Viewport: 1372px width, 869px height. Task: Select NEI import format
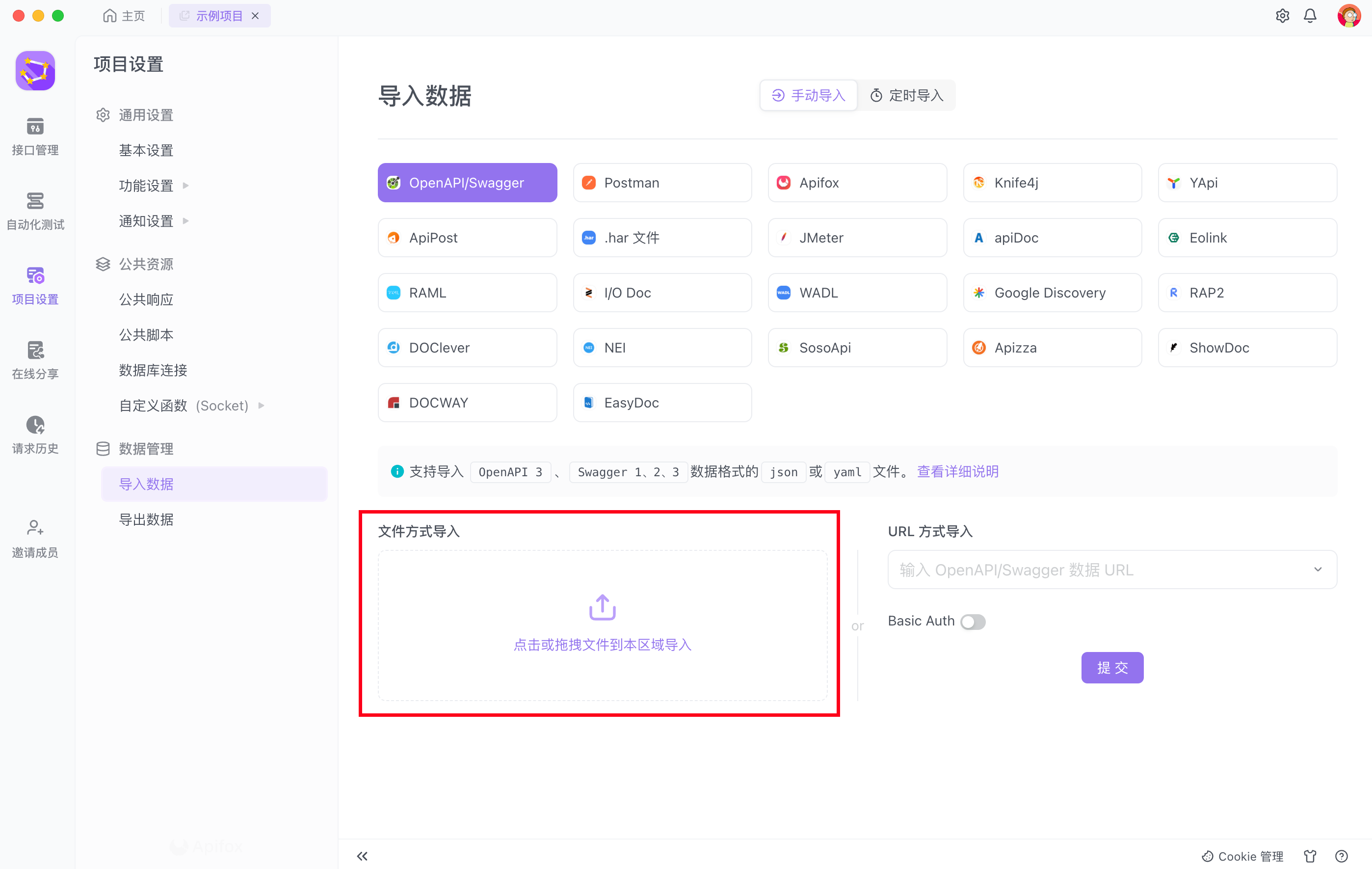[662, 348]
